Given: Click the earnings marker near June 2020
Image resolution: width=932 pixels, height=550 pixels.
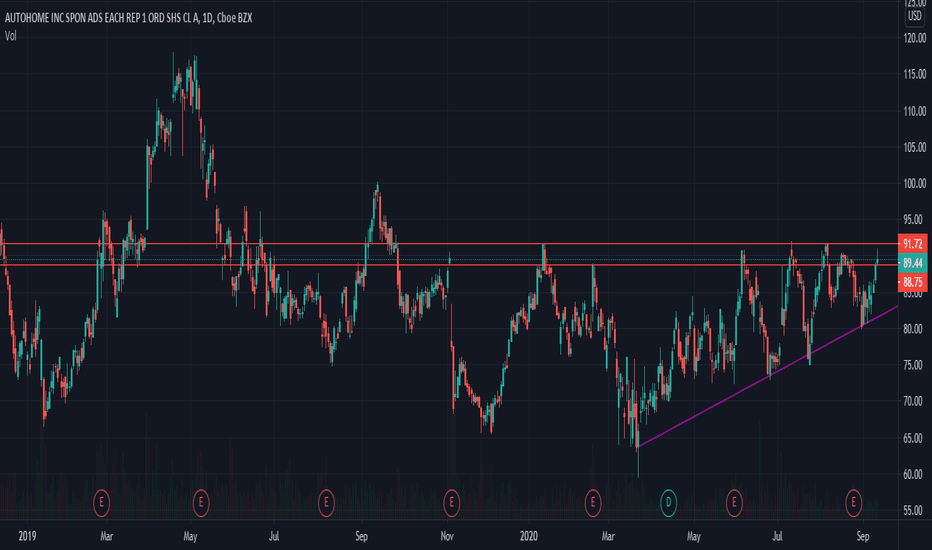Looking at the screenshot, I should (734, 503).
